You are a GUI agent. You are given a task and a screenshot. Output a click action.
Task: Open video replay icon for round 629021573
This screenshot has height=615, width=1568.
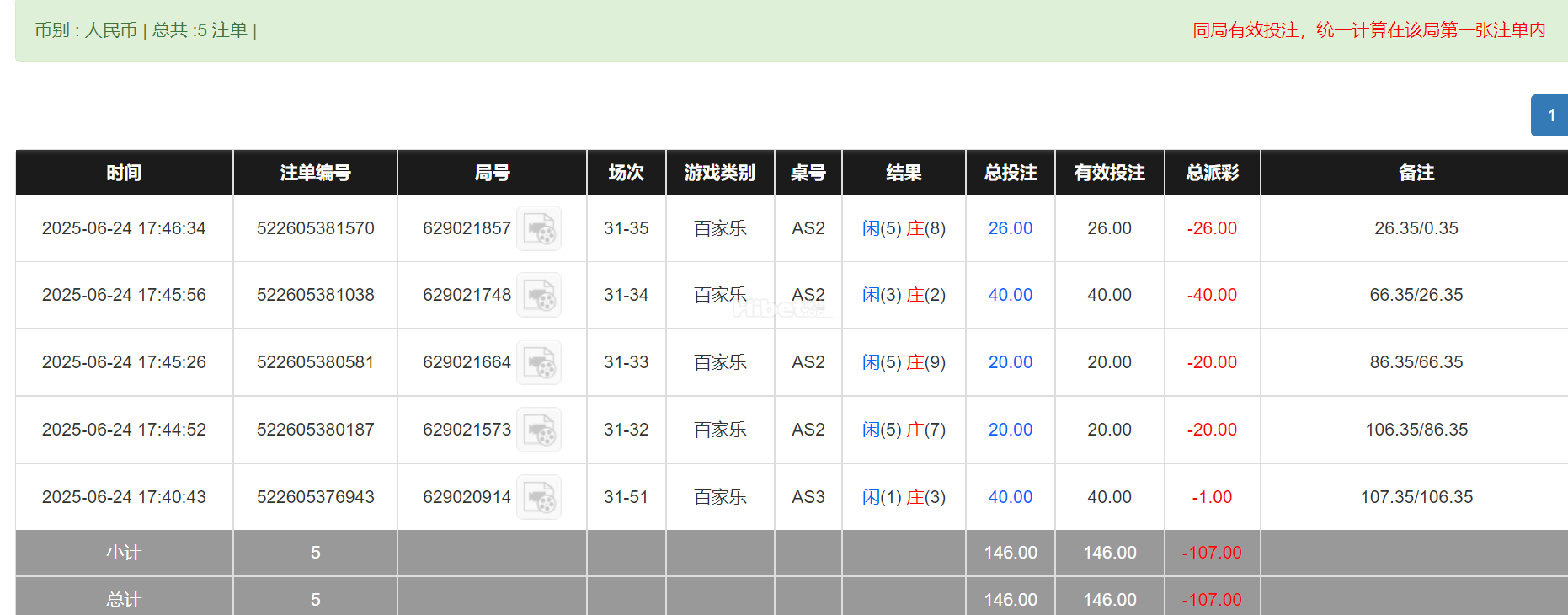point(538,430)
